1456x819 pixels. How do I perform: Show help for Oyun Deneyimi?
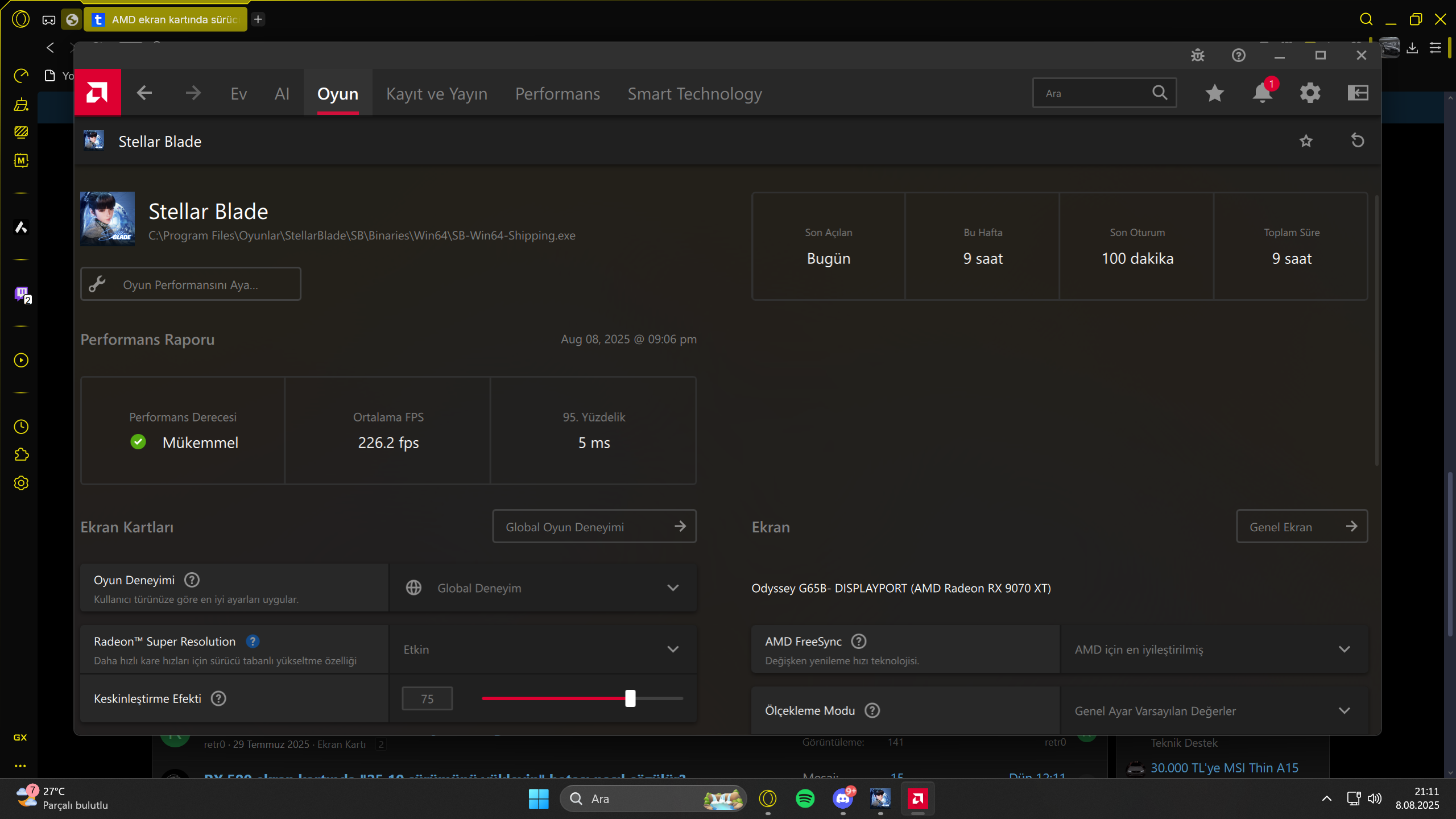point(192,580)
